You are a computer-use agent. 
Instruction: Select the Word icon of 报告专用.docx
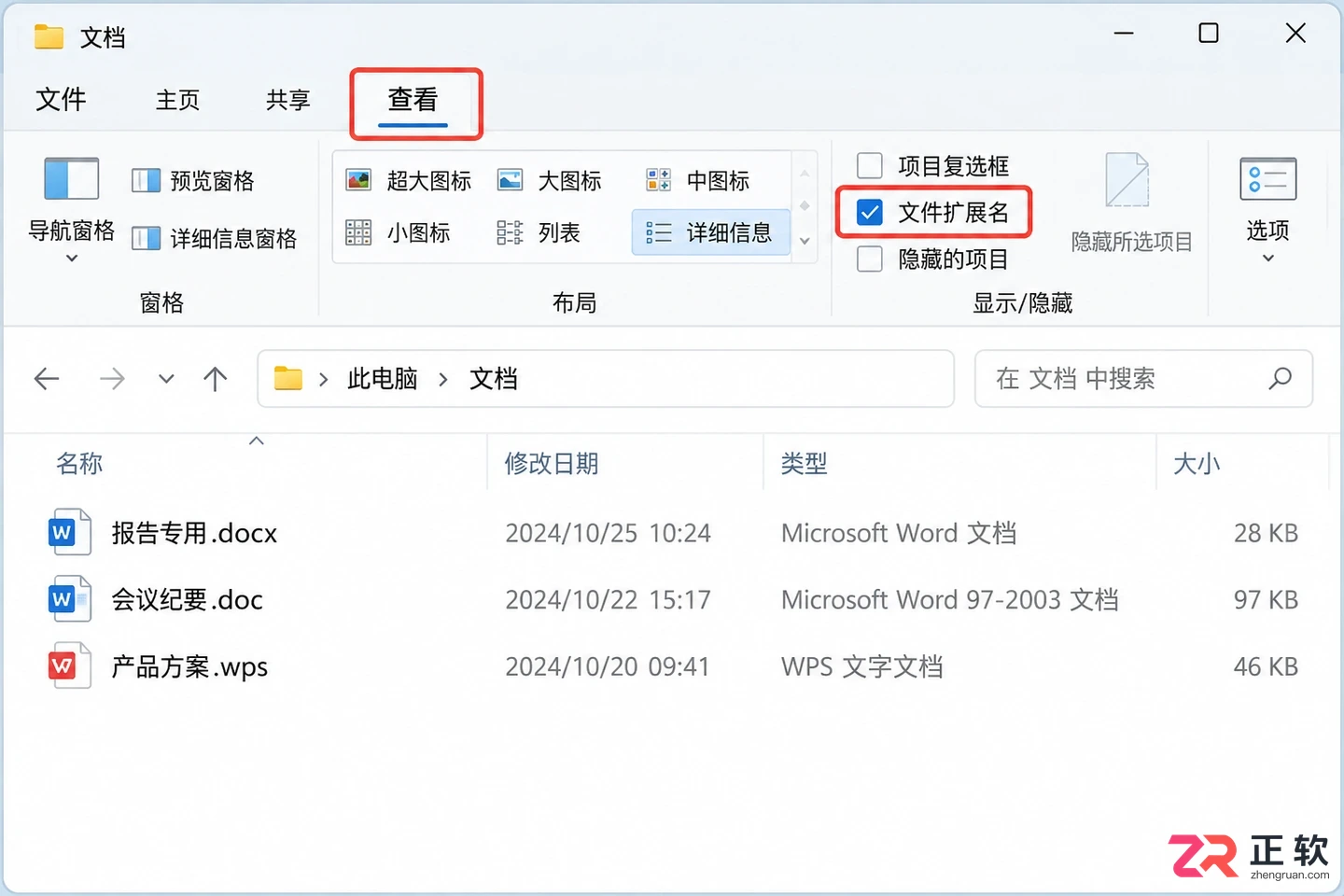point(69,532)
